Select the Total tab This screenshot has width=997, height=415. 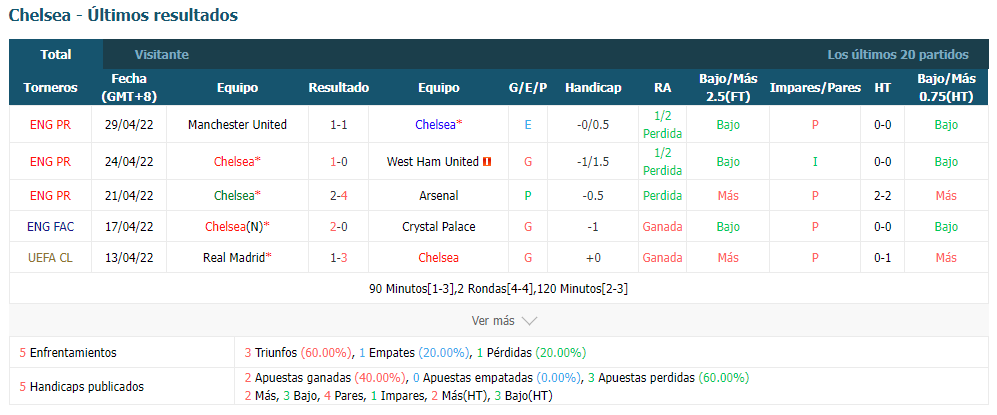(56, 55)
